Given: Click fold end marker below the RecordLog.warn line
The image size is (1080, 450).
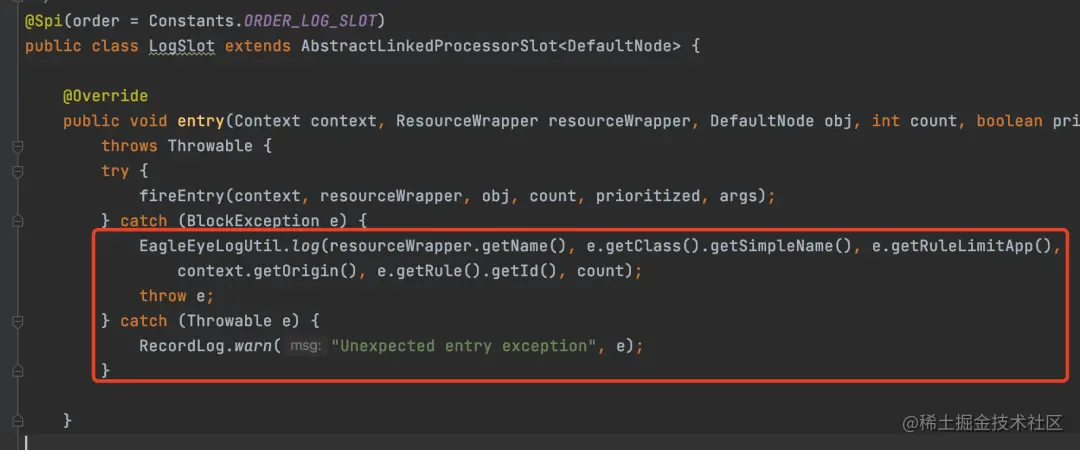Looking at the screenshot, I should click(x=18, y=371).
